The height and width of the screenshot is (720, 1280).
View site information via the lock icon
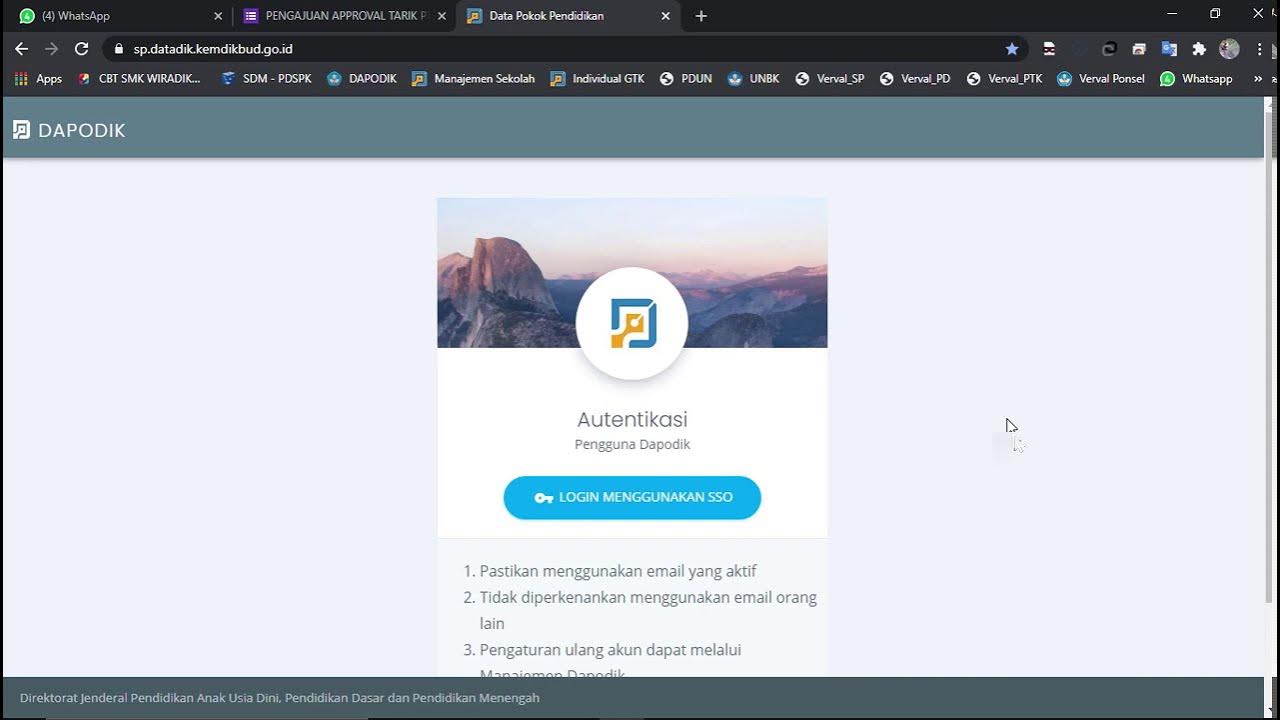118,48
